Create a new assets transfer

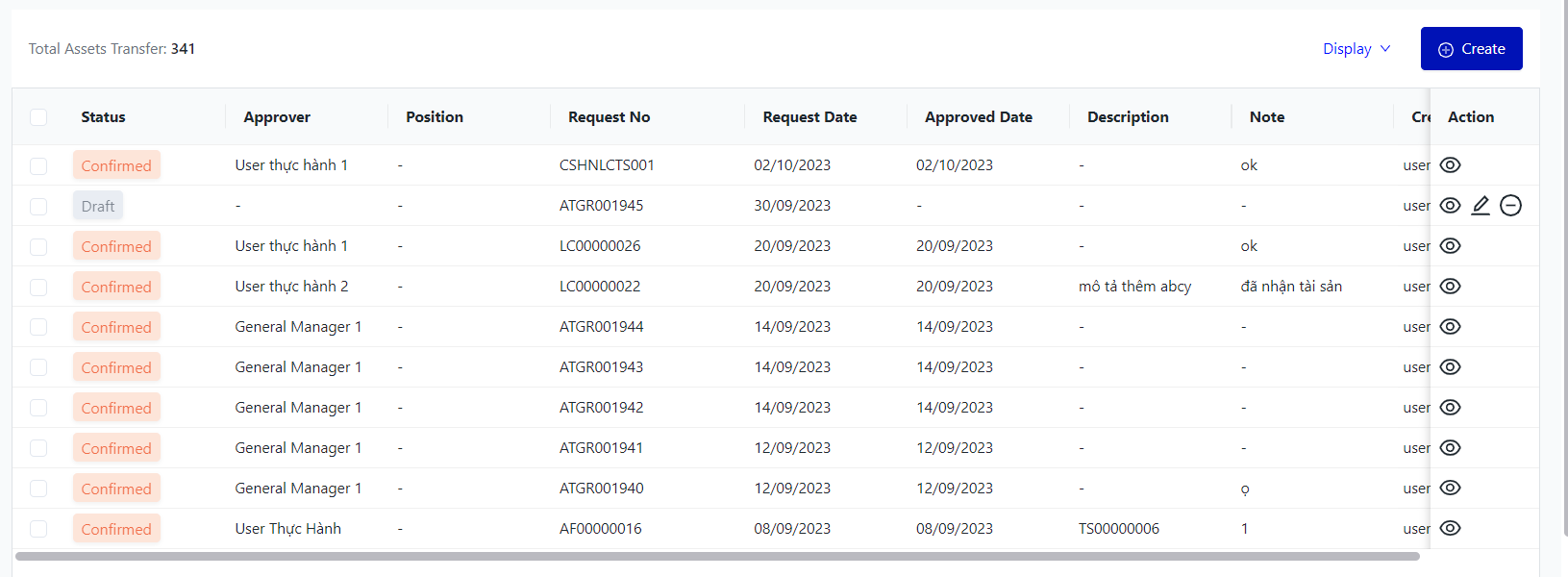1471,49
